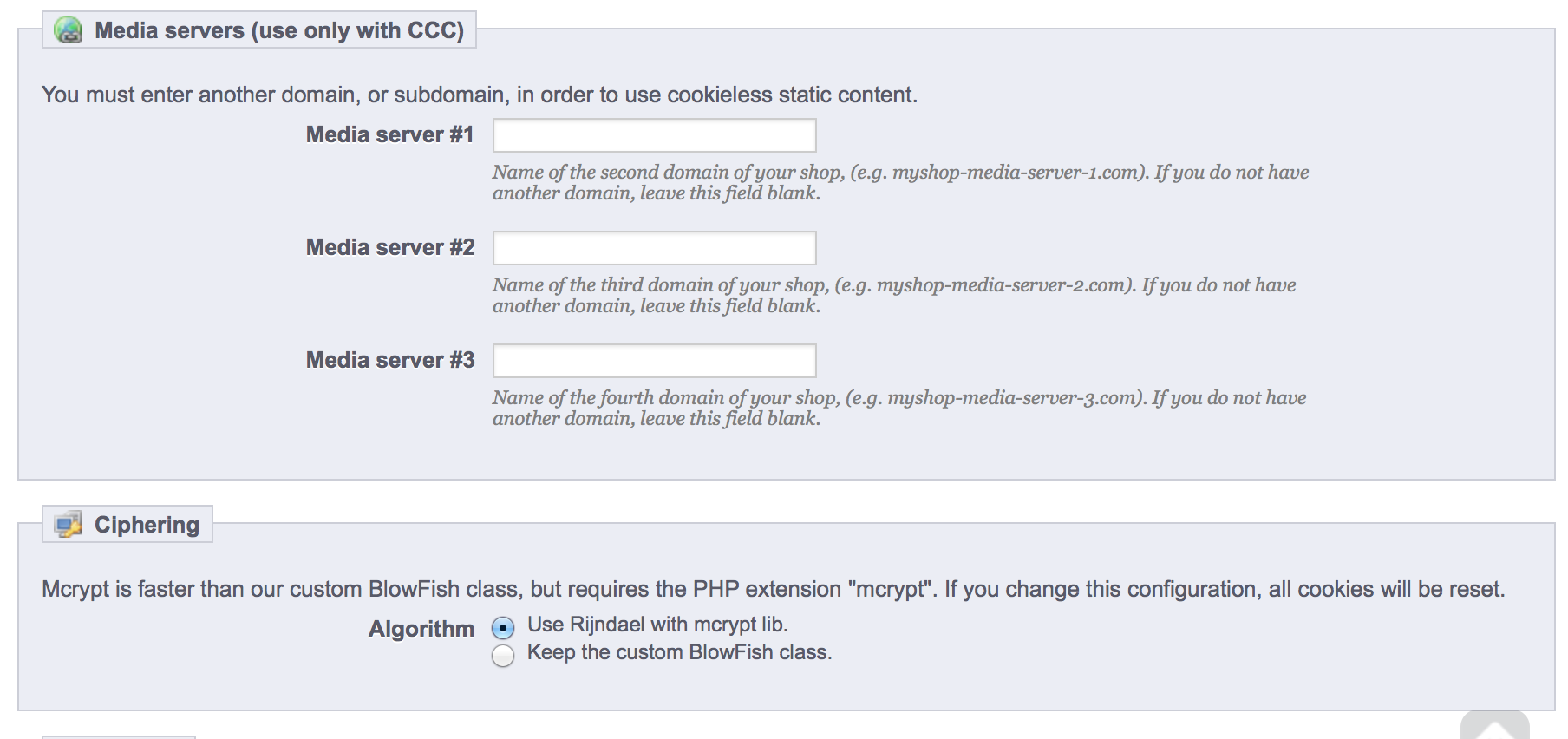Click the third domain help text
1568x739 pixels.
point(893,295)
